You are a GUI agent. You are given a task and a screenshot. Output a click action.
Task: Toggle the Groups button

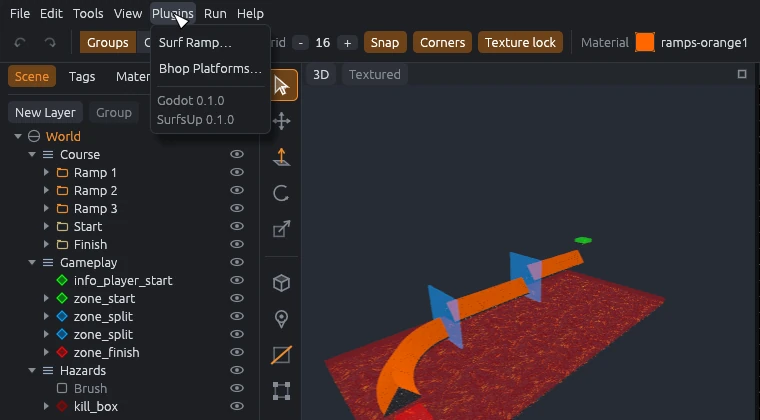[108, 43]
